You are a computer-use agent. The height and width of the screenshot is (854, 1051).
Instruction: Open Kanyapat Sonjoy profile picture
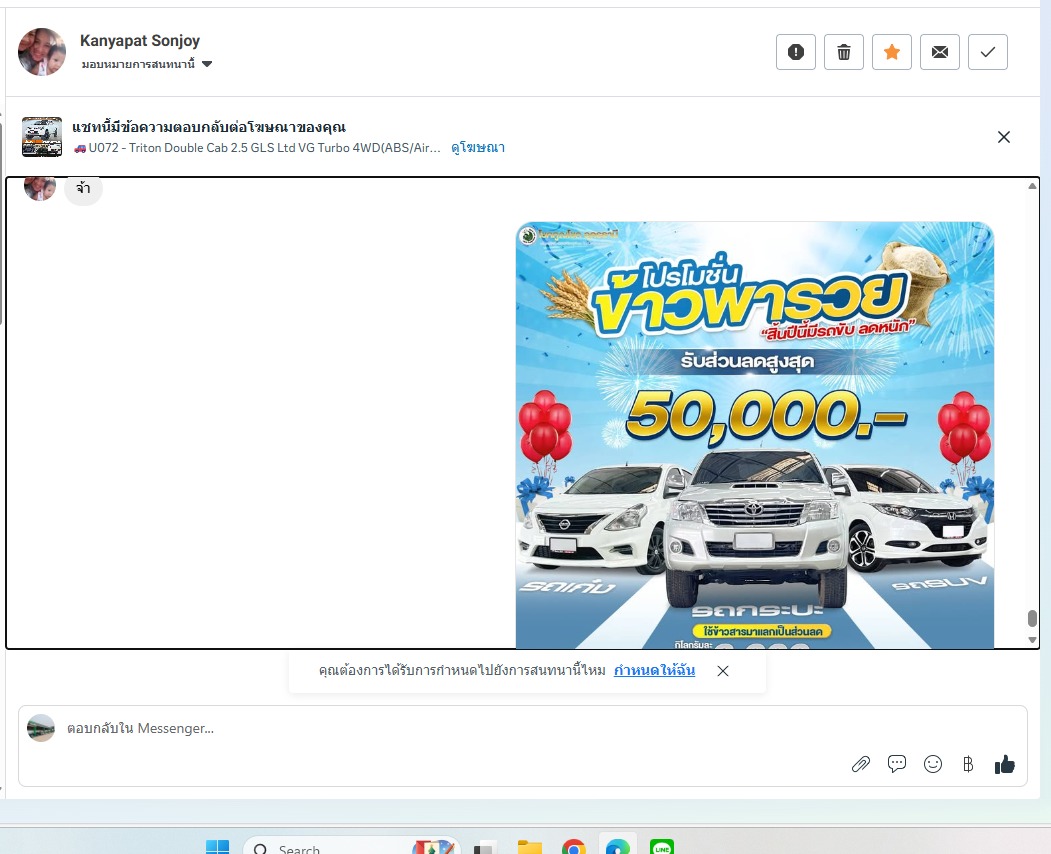click(42, 52)
